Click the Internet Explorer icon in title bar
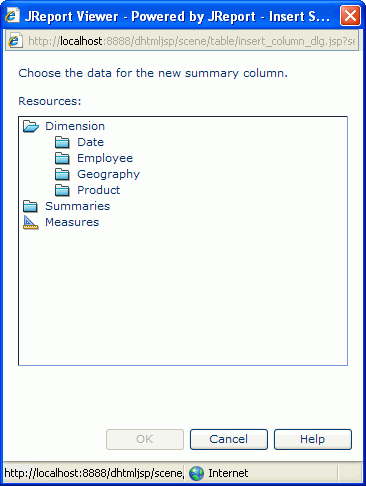 coord(12,16)
